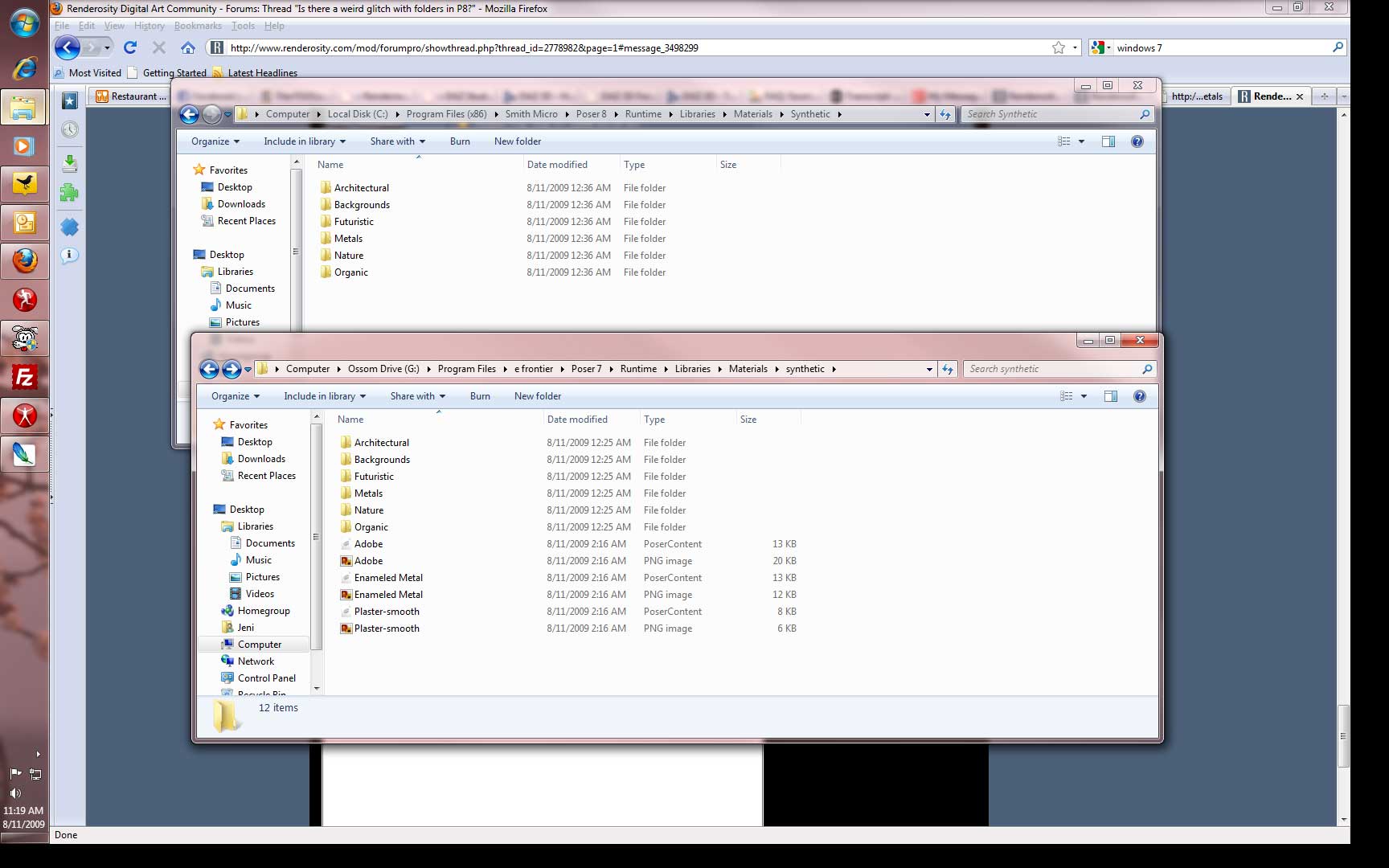The width and height of the screenshot is (1389, 868).
Task: Select the Metals folder in the Poser 7 window
Action: pos(368,493)
